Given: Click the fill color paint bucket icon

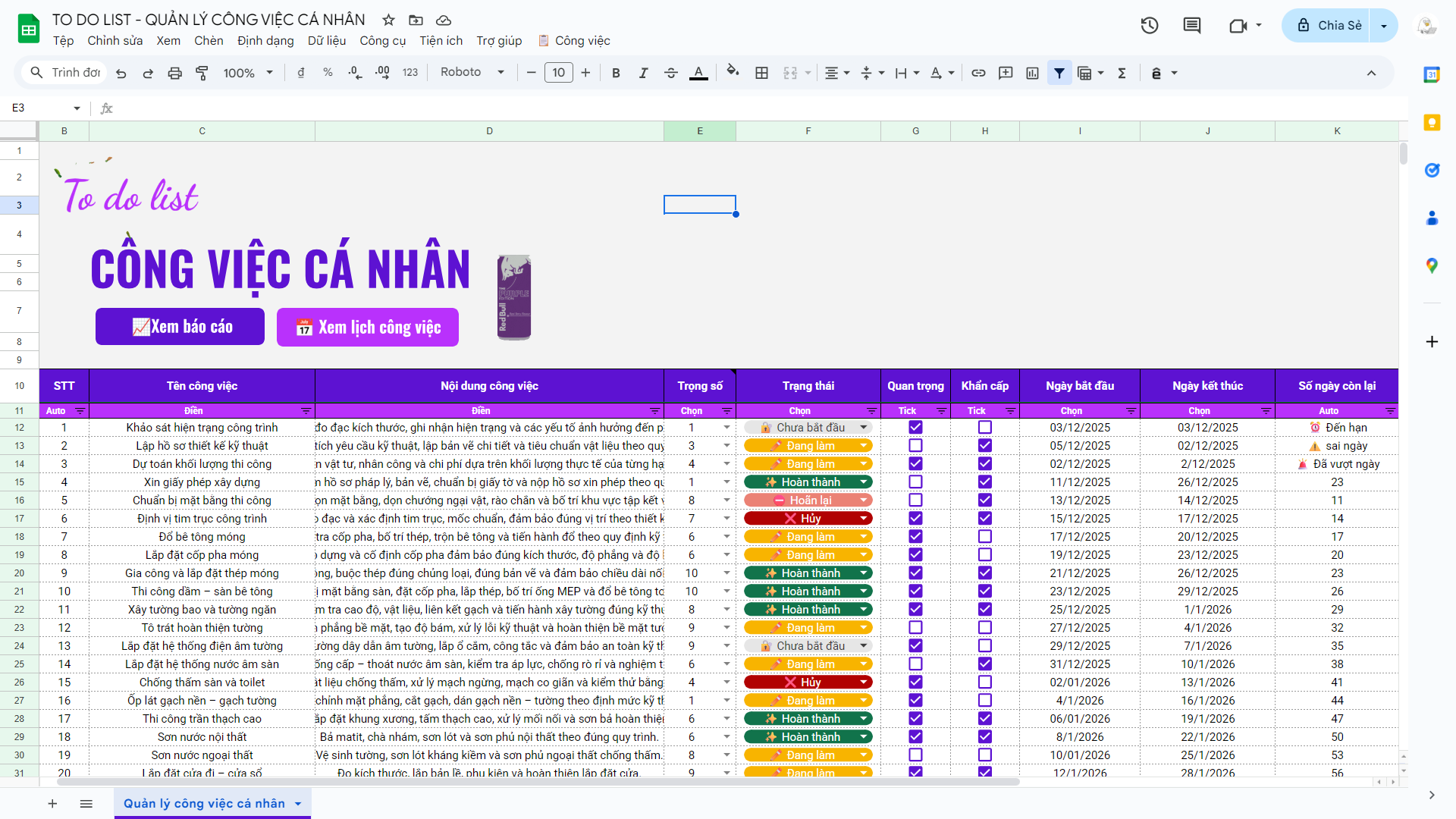Looking at the screenshot, I should (x=732, y=72).
